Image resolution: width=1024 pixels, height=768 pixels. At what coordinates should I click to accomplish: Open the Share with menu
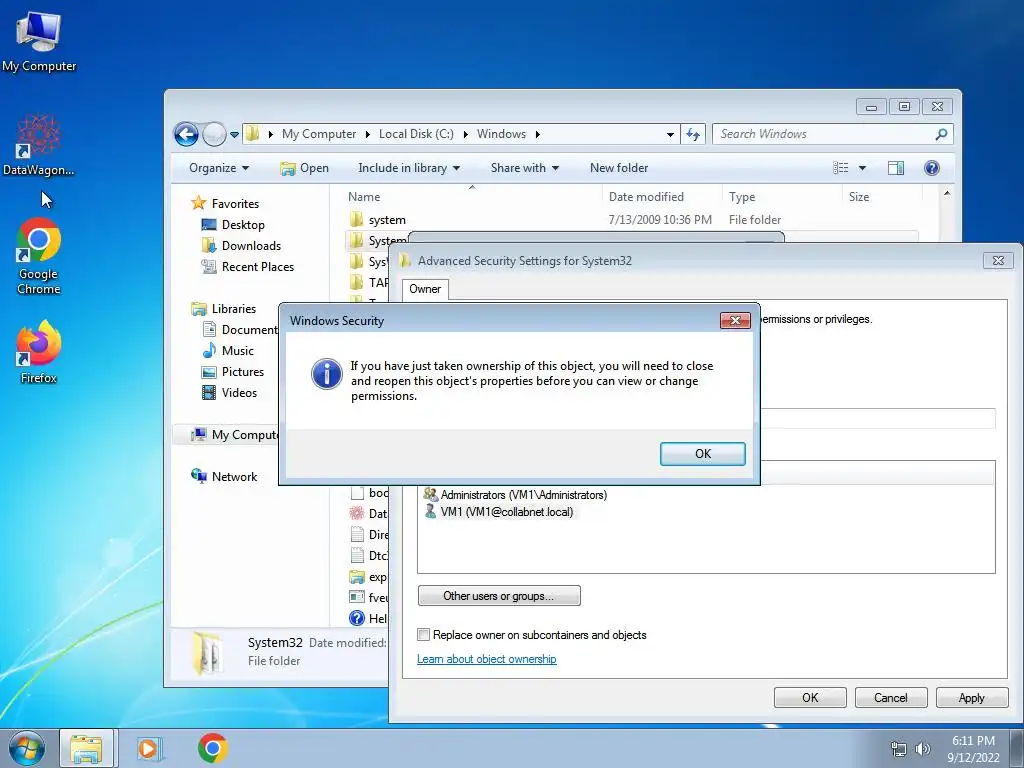click(x=524, y=168)
